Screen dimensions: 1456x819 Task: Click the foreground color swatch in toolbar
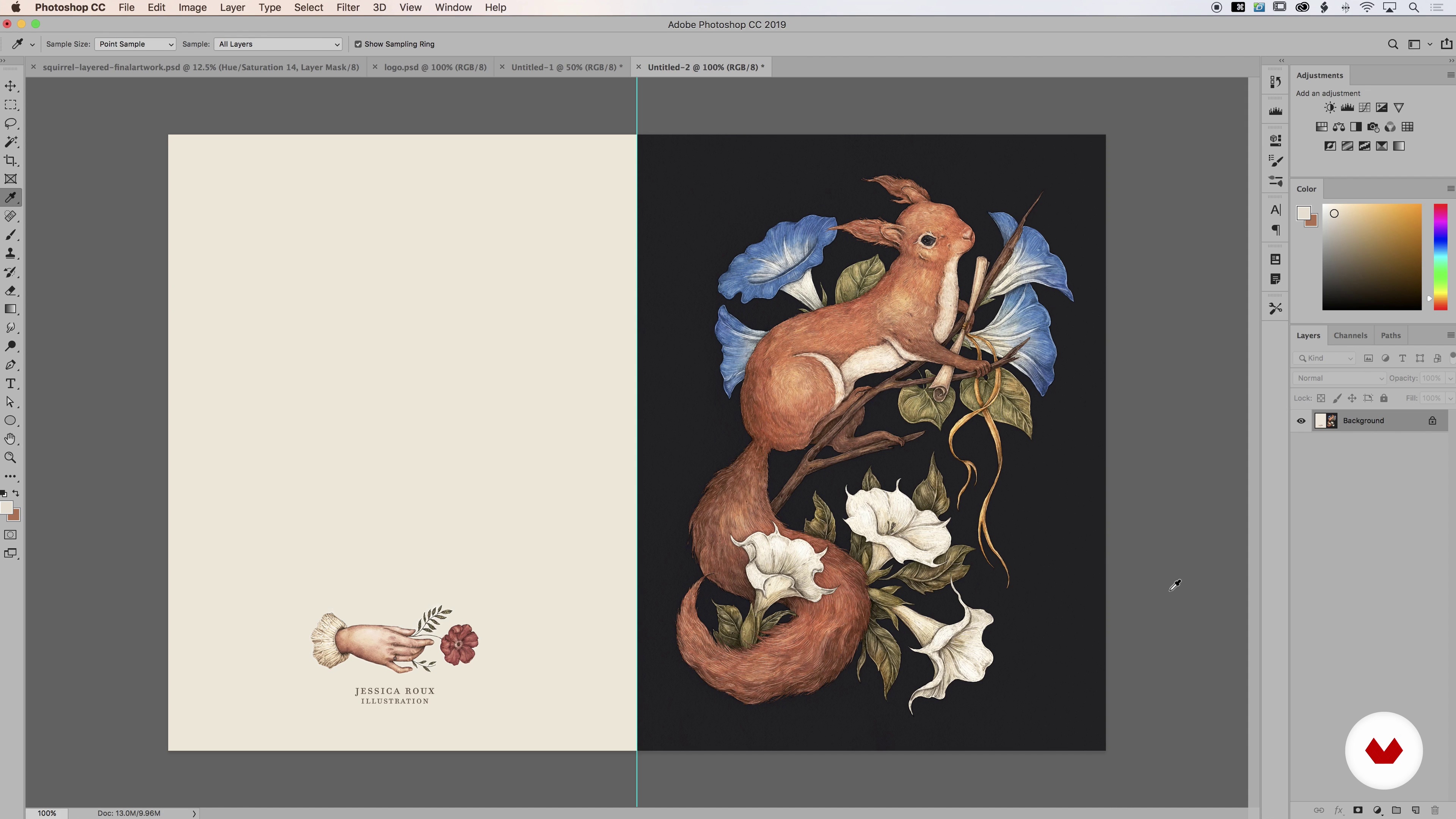coord(6,508)
